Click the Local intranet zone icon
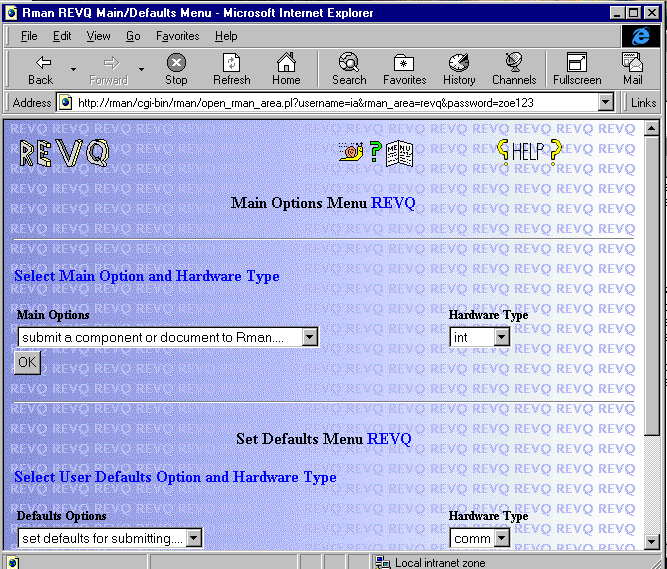This screenshot has height=569, width=667. [x=382, y=562]
